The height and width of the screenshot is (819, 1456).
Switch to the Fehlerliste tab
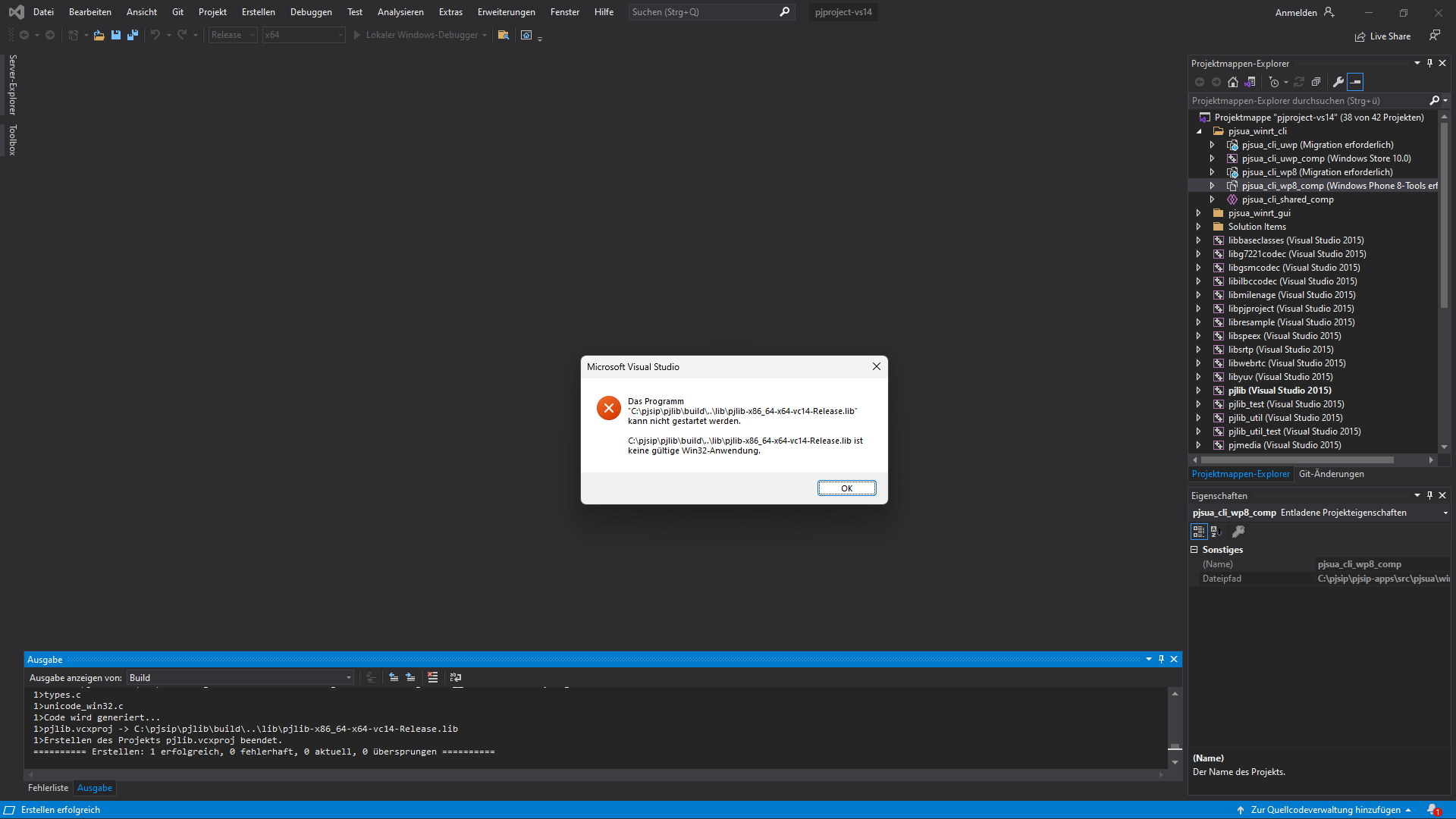pyautogui.click(x=48, y=789)
